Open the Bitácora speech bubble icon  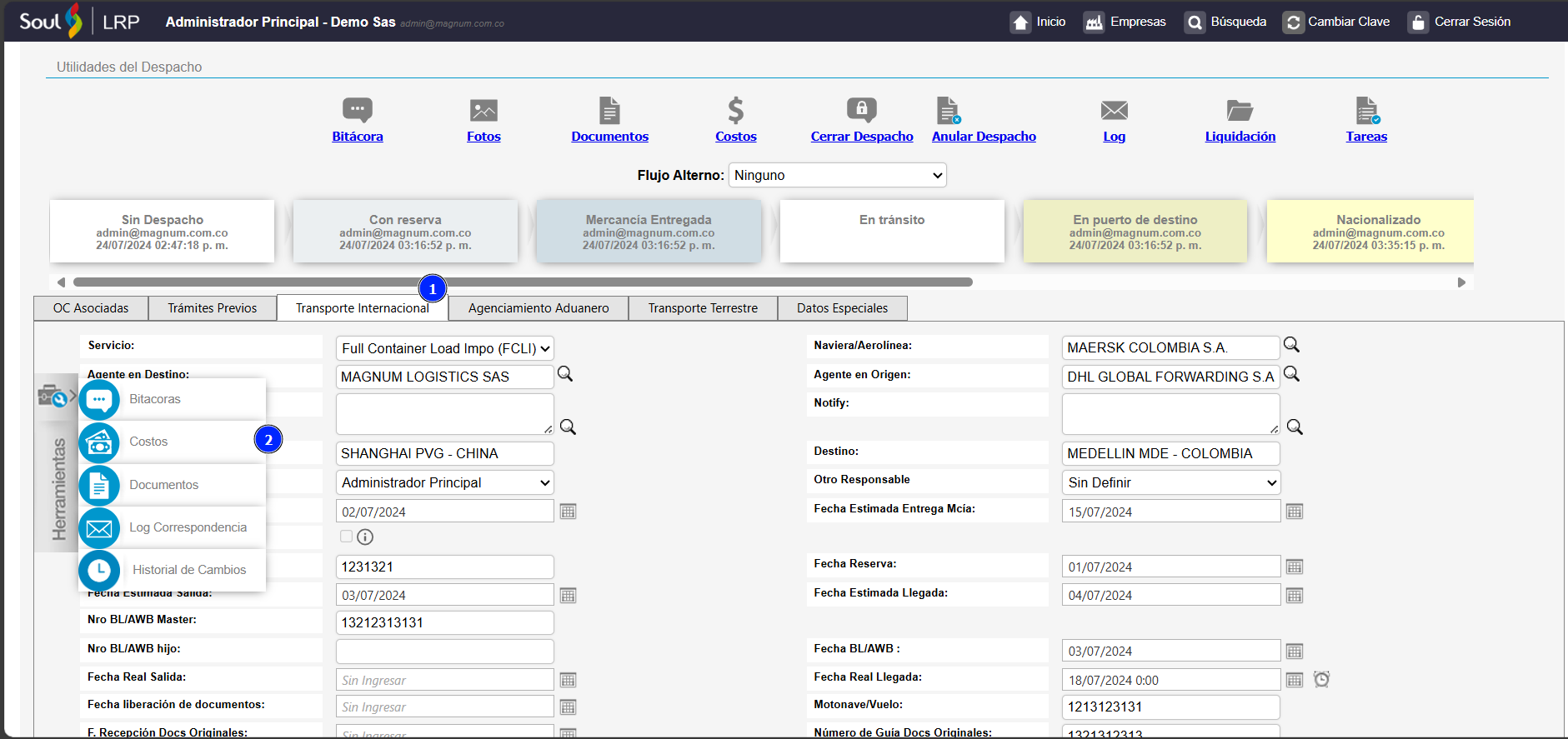(x=357, y=110)
